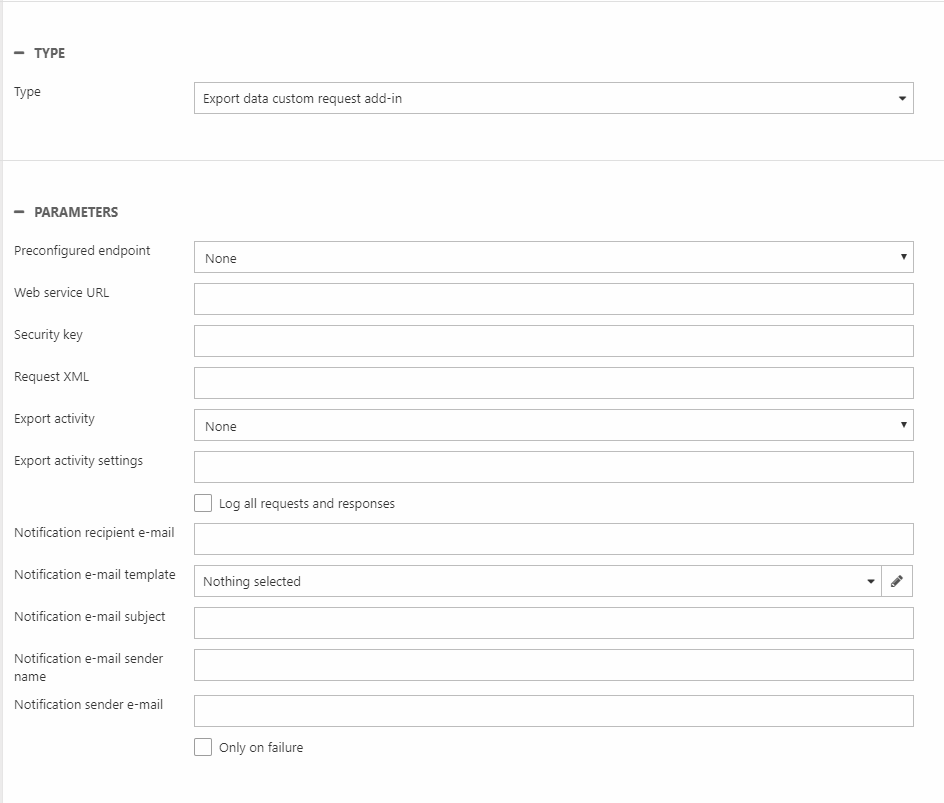Click the PARAMETERS heading text
The image size is (944, 803).
point(76,212)
